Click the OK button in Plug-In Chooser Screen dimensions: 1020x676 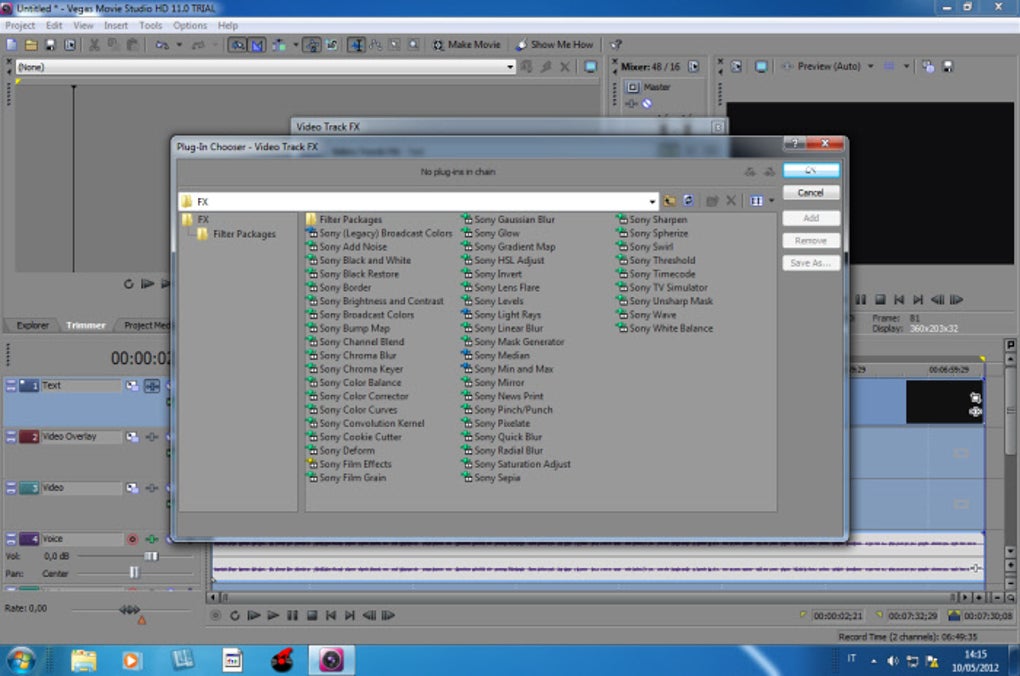click(811, 170)
